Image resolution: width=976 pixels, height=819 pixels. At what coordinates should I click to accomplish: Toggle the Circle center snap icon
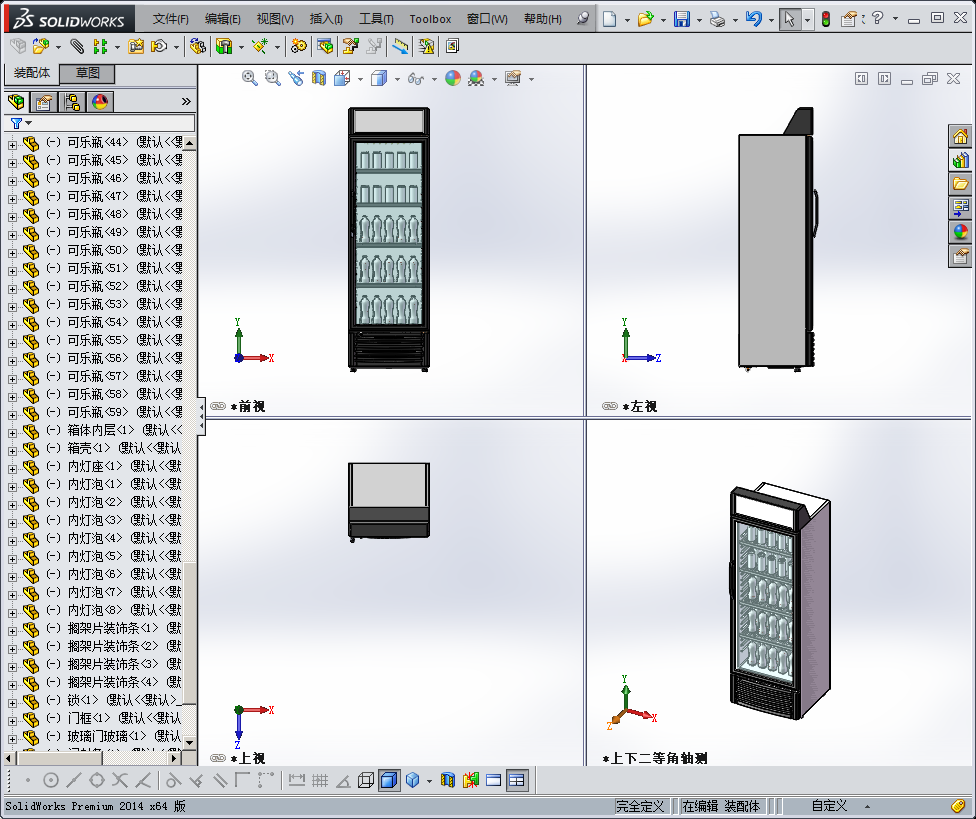coord(51,780)
